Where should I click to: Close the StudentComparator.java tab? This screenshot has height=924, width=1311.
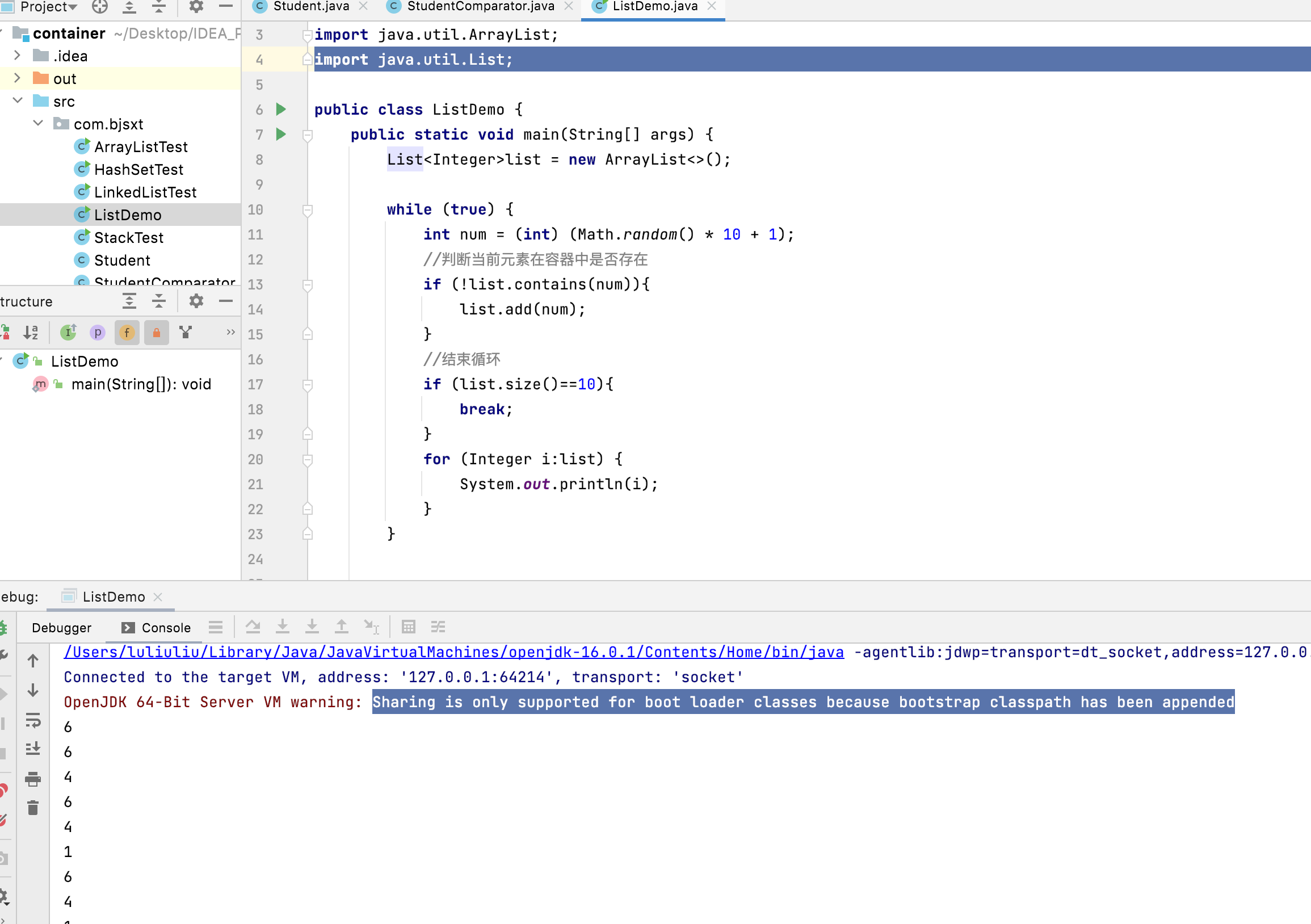569,7
